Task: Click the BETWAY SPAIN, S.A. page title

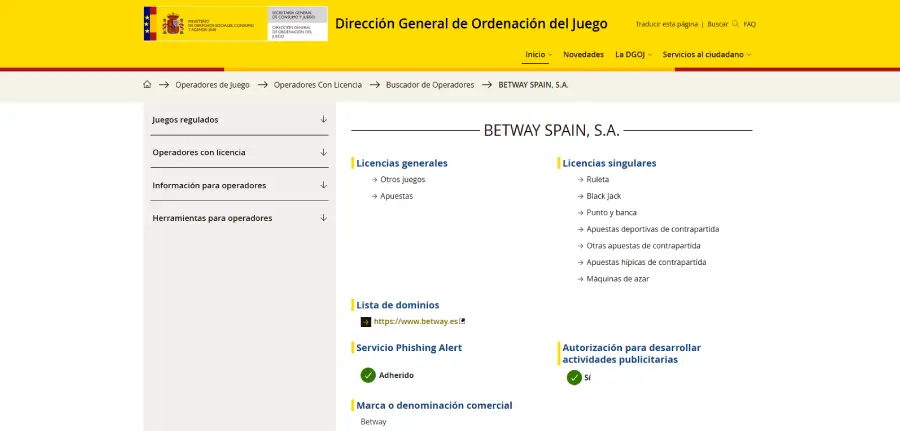Action: (x=552, y=130)
